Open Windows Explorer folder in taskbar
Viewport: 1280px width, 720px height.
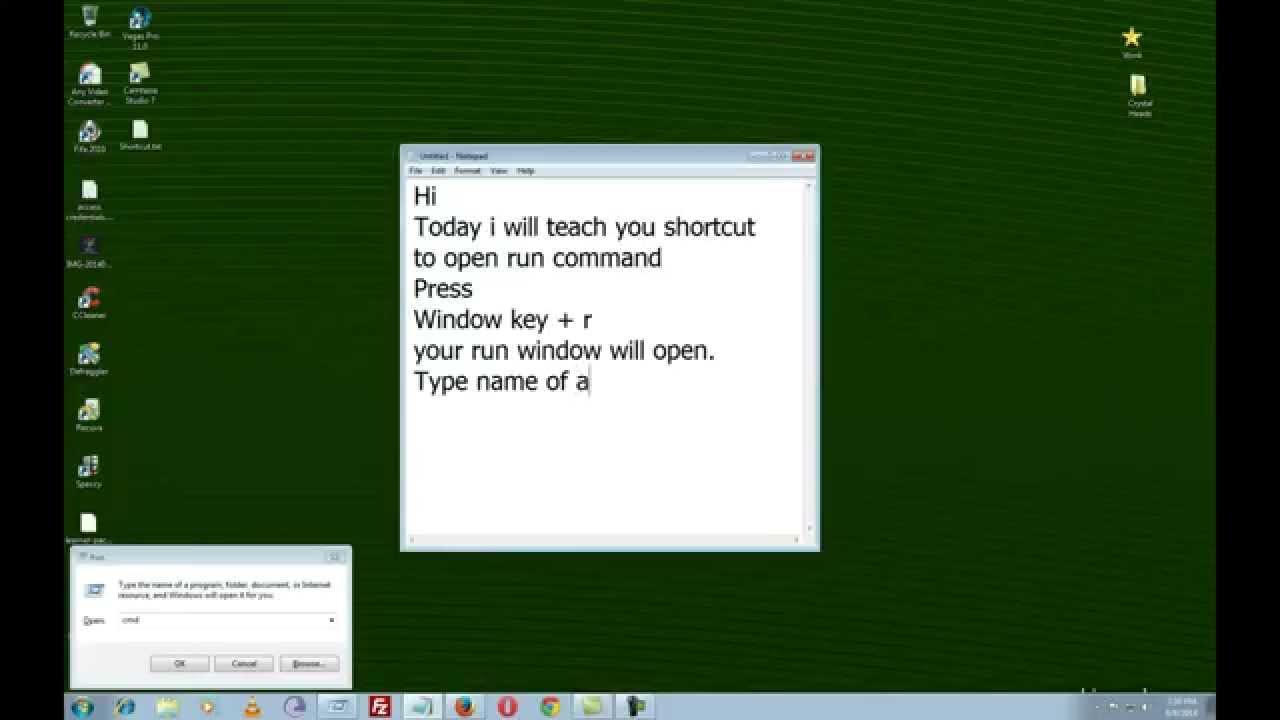point(167,707)
